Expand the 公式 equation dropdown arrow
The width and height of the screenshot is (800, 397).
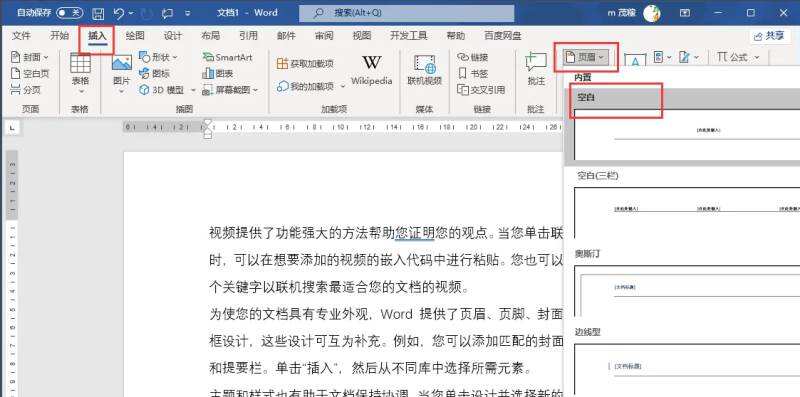coord(757,57)
